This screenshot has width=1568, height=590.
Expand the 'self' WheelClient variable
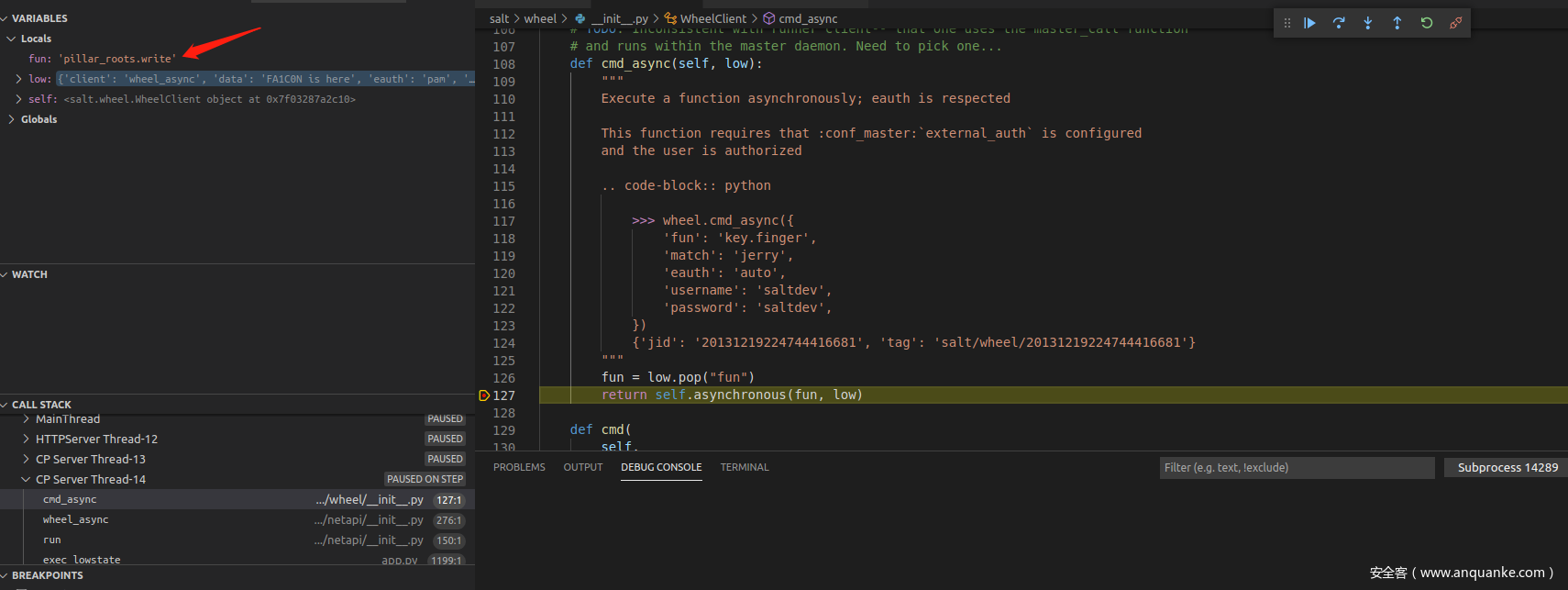pyautogui.click(x=19, y=99)
